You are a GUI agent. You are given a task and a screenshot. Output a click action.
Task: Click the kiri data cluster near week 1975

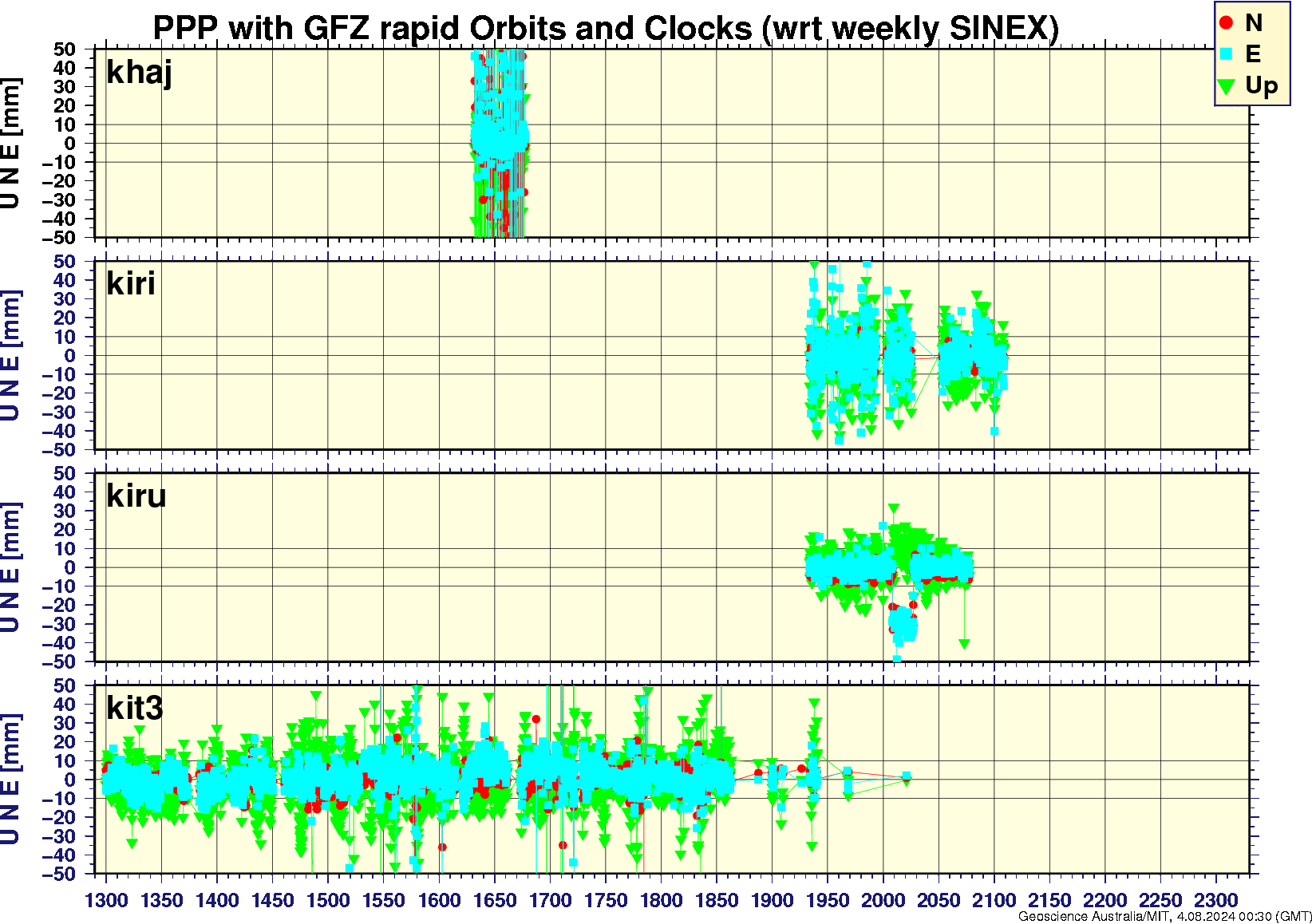tap(842, 355)
